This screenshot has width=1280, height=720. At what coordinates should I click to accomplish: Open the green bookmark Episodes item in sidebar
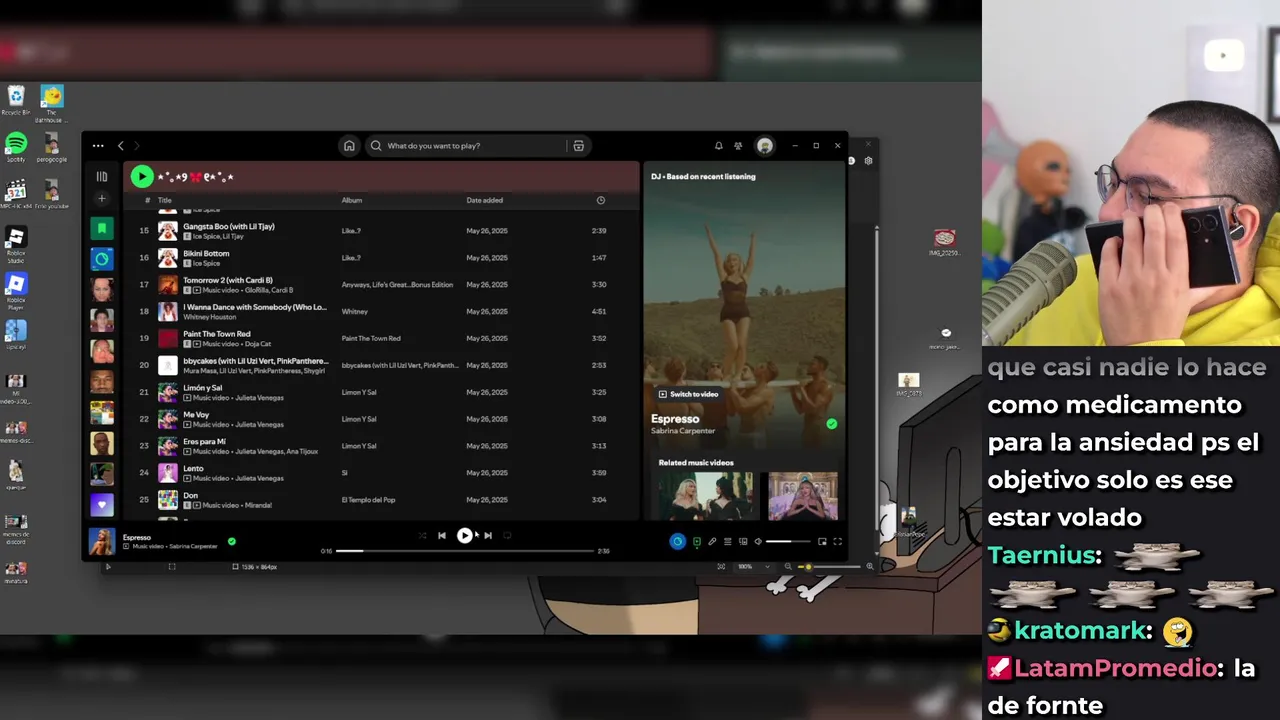101,229
